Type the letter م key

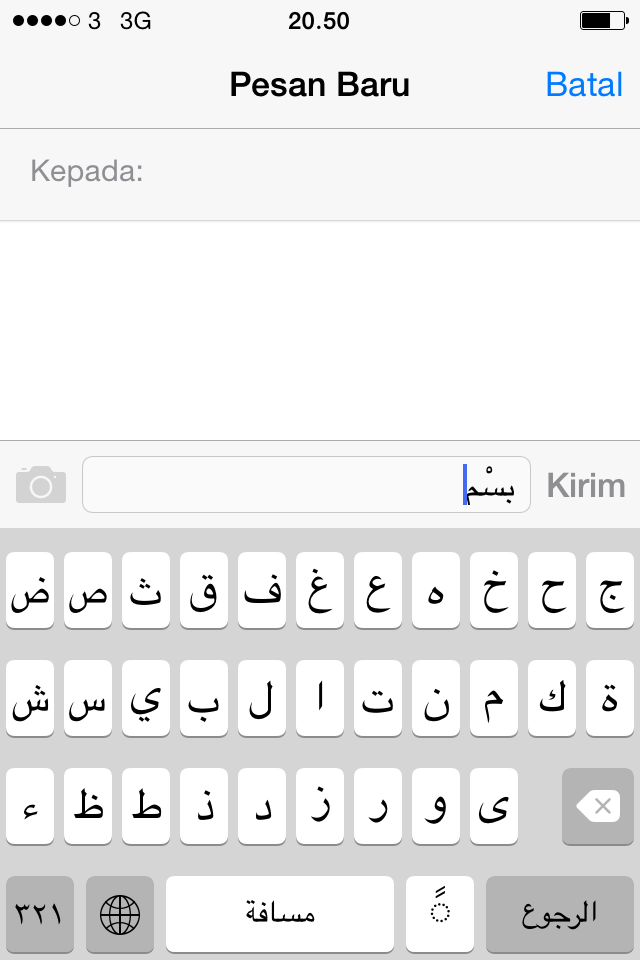[493, 699]
